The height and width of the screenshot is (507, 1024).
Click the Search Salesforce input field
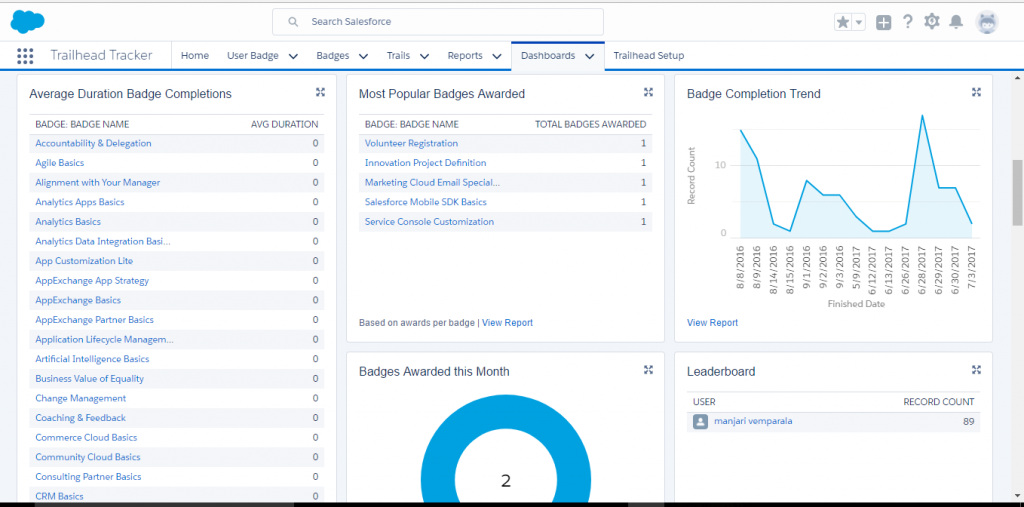tap(438, 22)
